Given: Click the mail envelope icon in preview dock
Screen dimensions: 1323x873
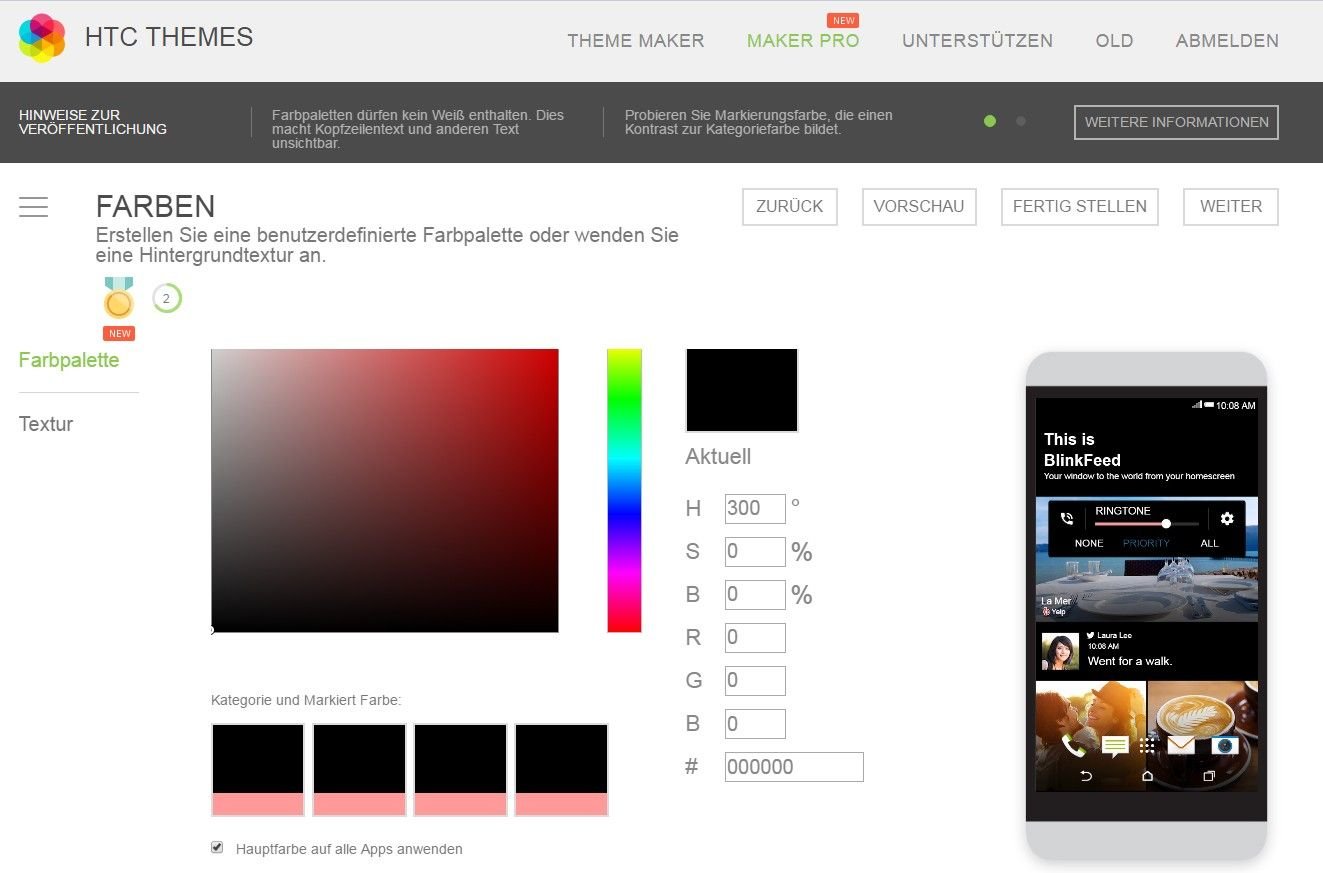Looking at the screenshot, I should point(1181,745).
